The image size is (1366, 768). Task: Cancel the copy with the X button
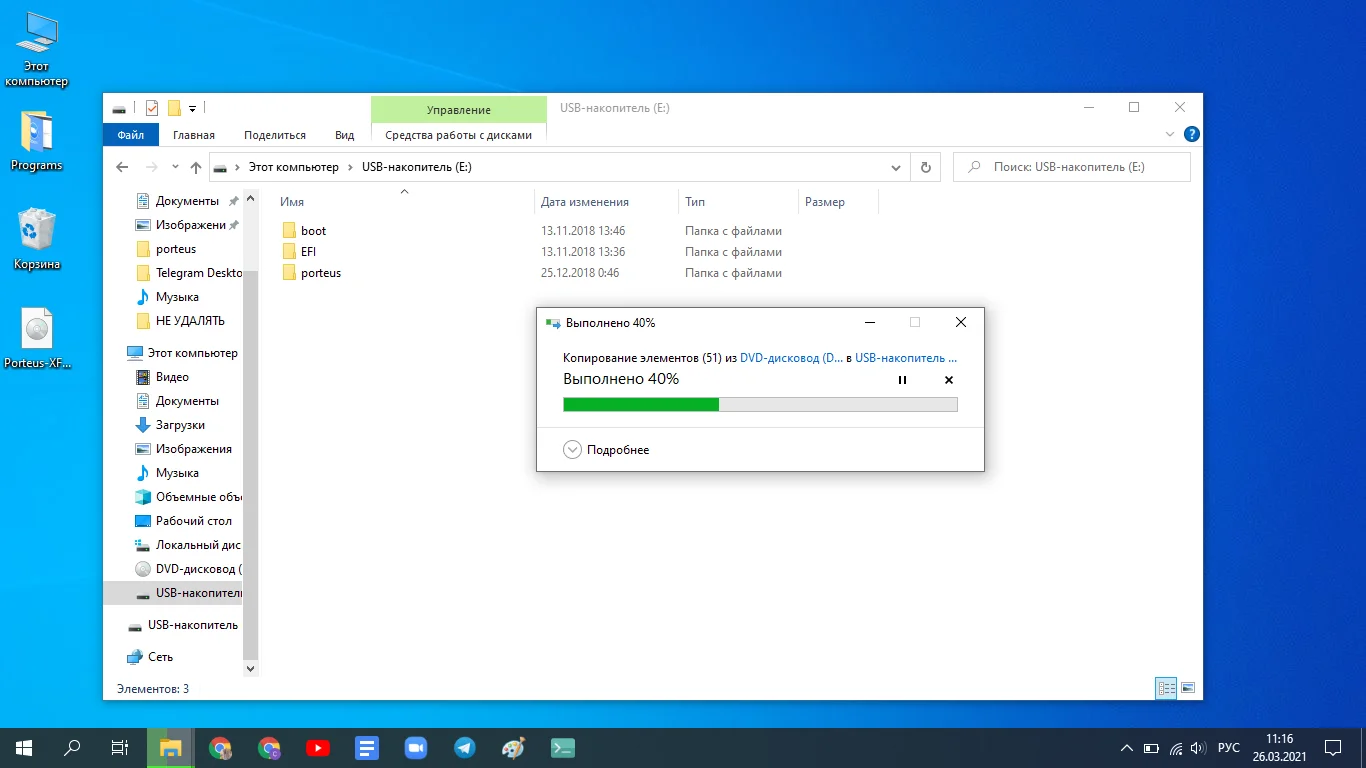click(949, 380)
